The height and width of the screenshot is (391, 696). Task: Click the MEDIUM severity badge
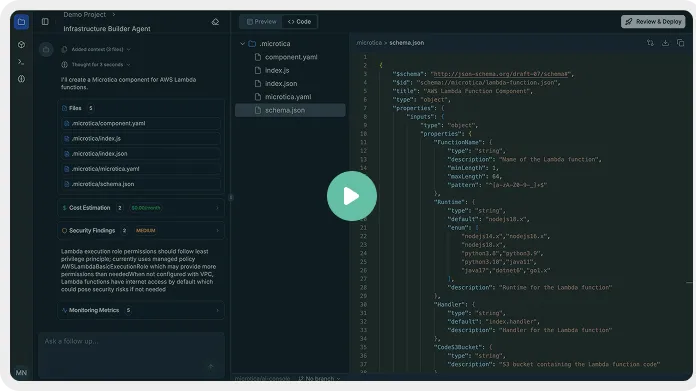[x=146, y=231]
